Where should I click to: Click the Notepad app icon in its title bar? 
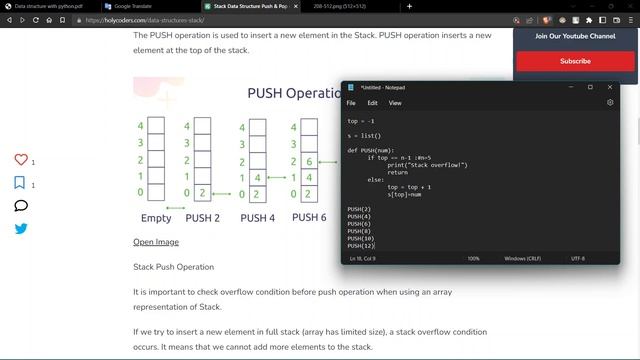(351, 87)
